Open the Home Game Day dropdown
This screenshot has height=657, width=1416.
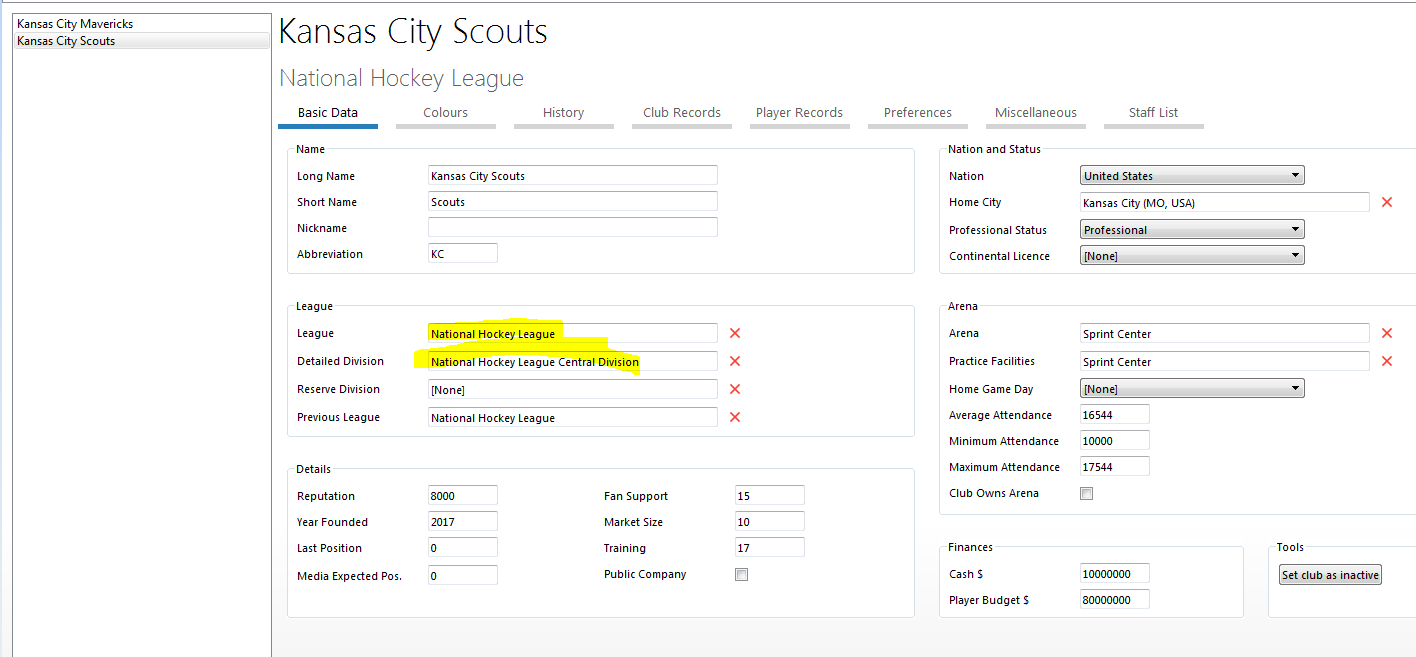(x=1192, y=388)
